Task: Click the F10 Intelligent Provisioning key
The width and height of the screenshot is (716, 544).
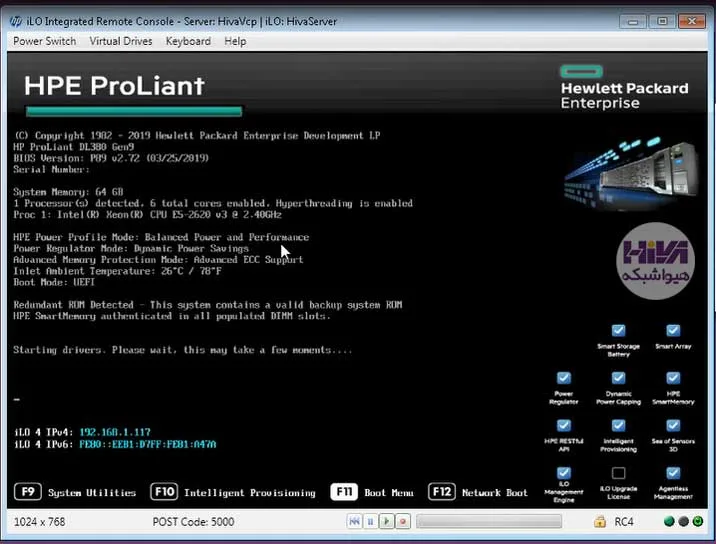Action: tap(164, 492)
